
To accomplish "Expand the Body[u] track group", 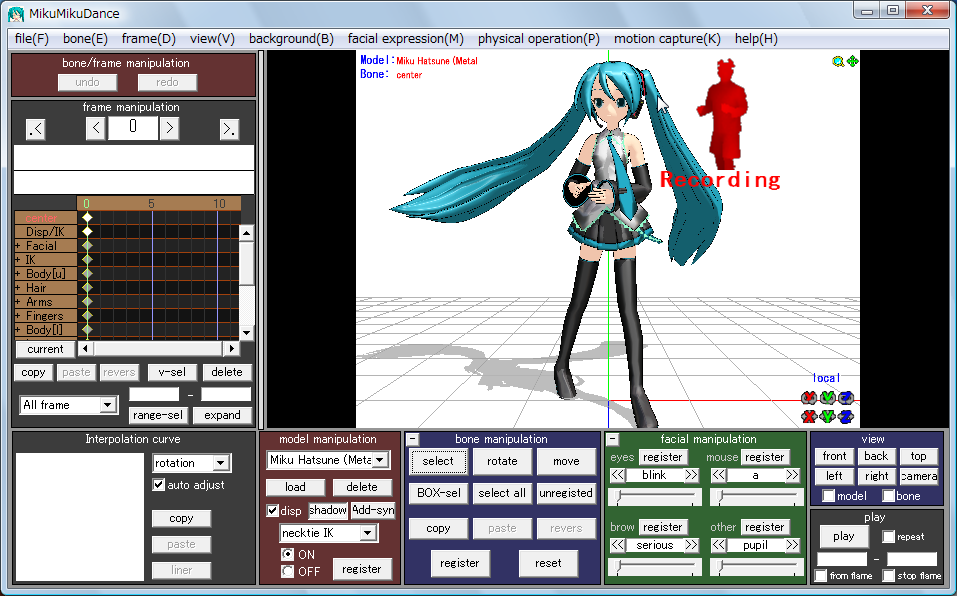I will pos(18,274).
